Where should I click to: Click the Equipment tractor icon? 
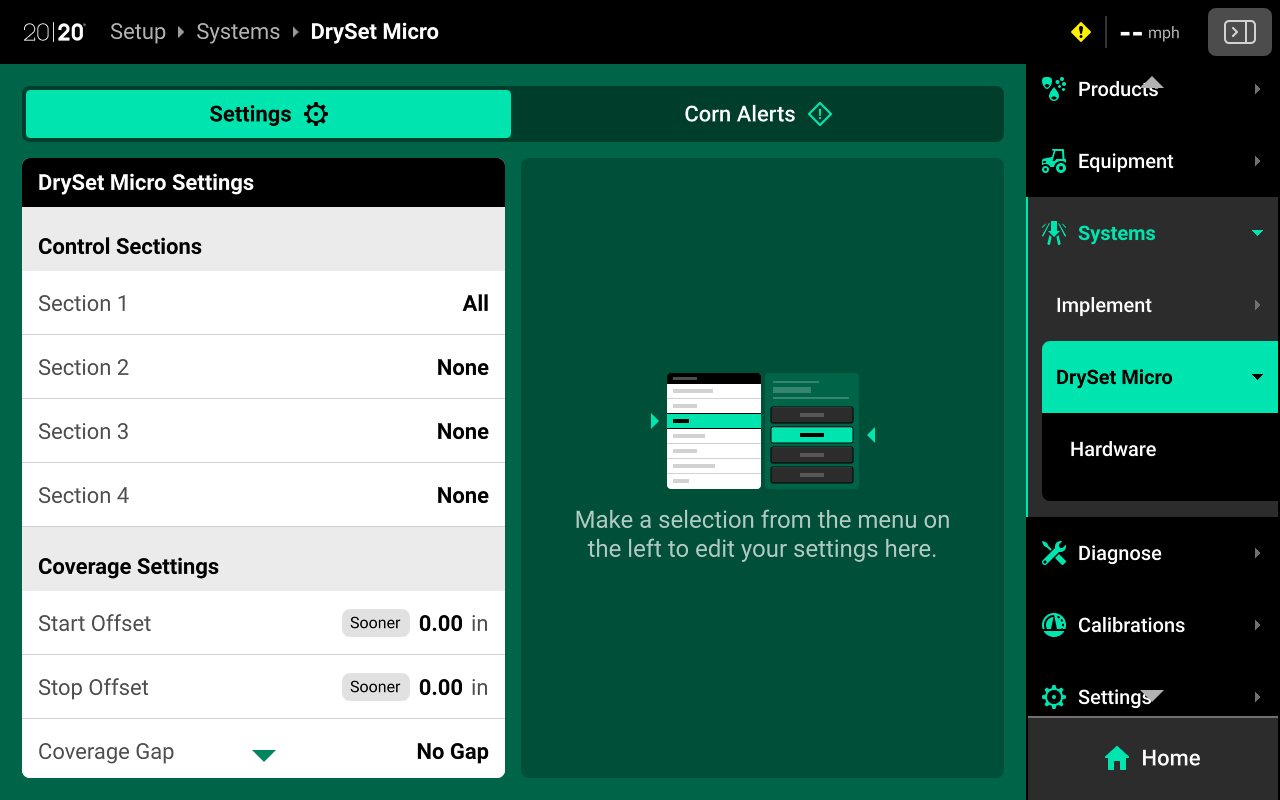pyautogui.click(x=1053, y=161)
